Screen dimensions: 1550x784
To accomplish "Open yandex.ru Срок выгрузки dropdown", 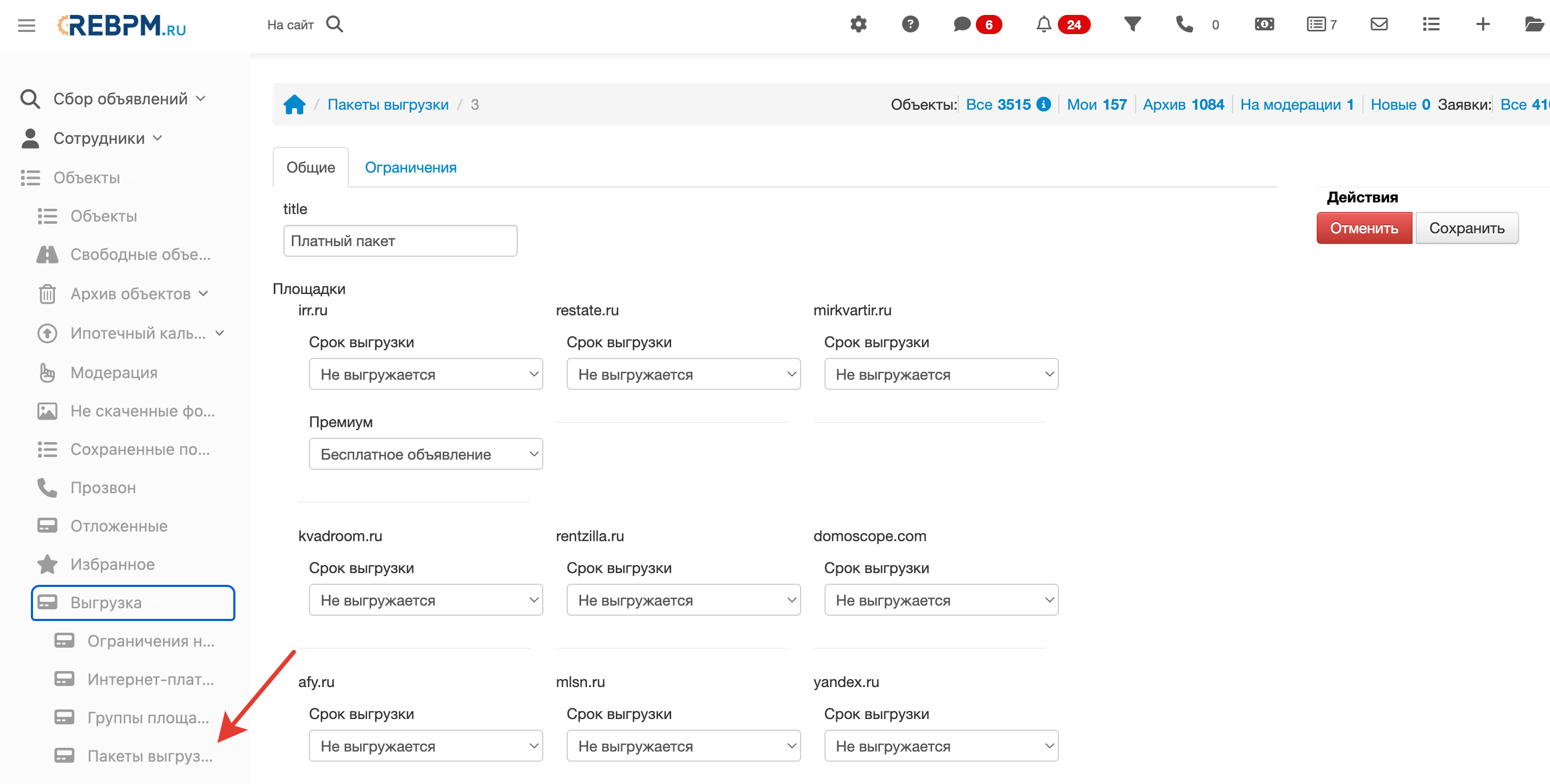I will 941,746.
